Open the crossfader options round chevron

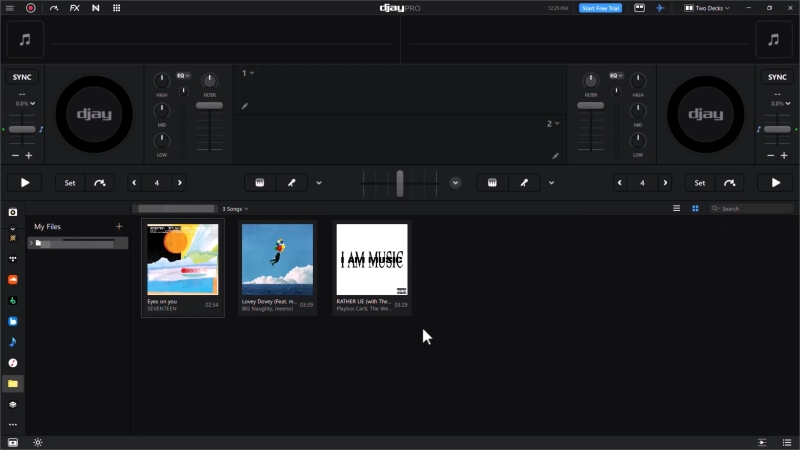[455, 183]
